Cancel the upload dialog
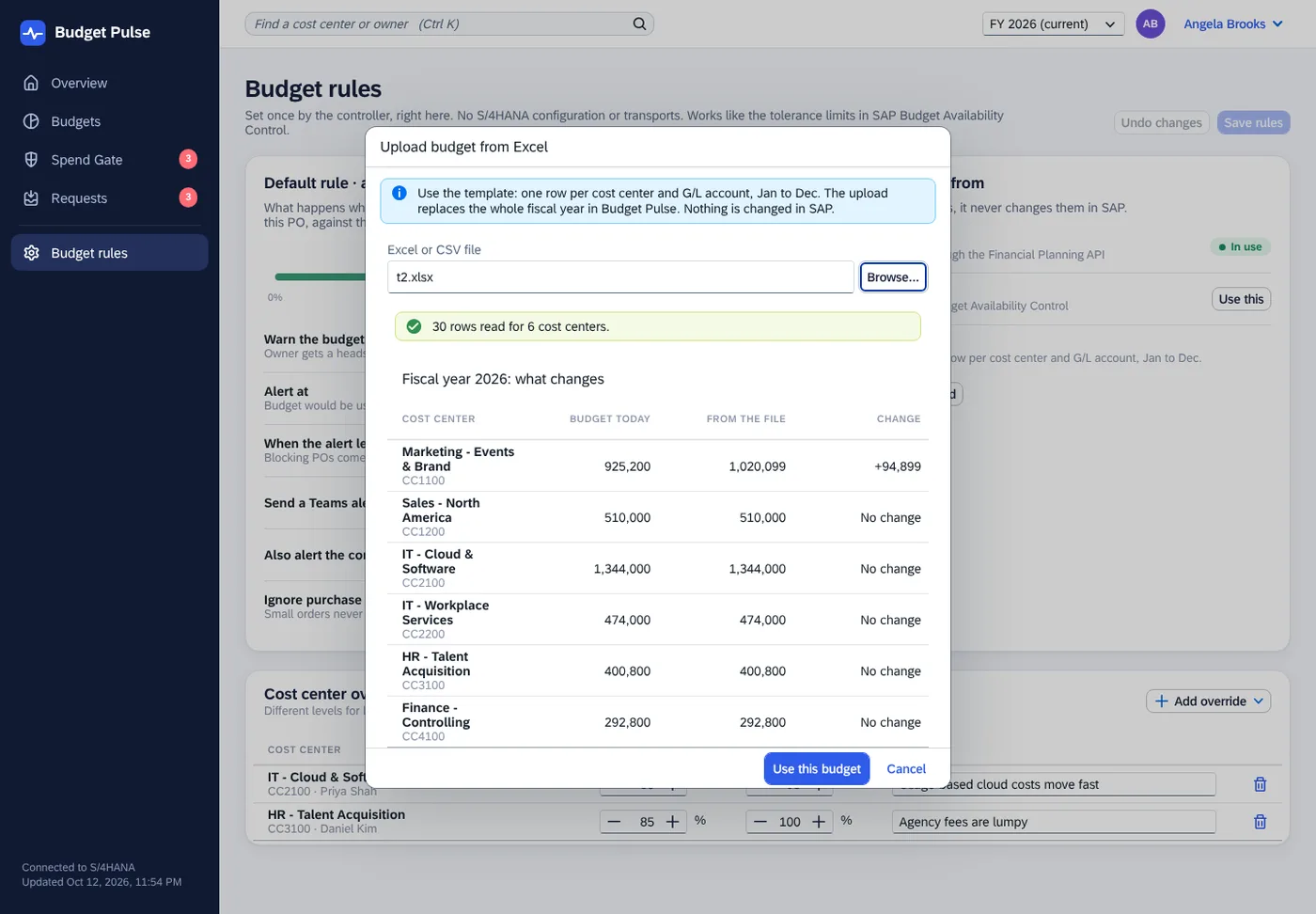Image resolution: width=1316 pixels, height=914 pixels. tap(906, 769)
